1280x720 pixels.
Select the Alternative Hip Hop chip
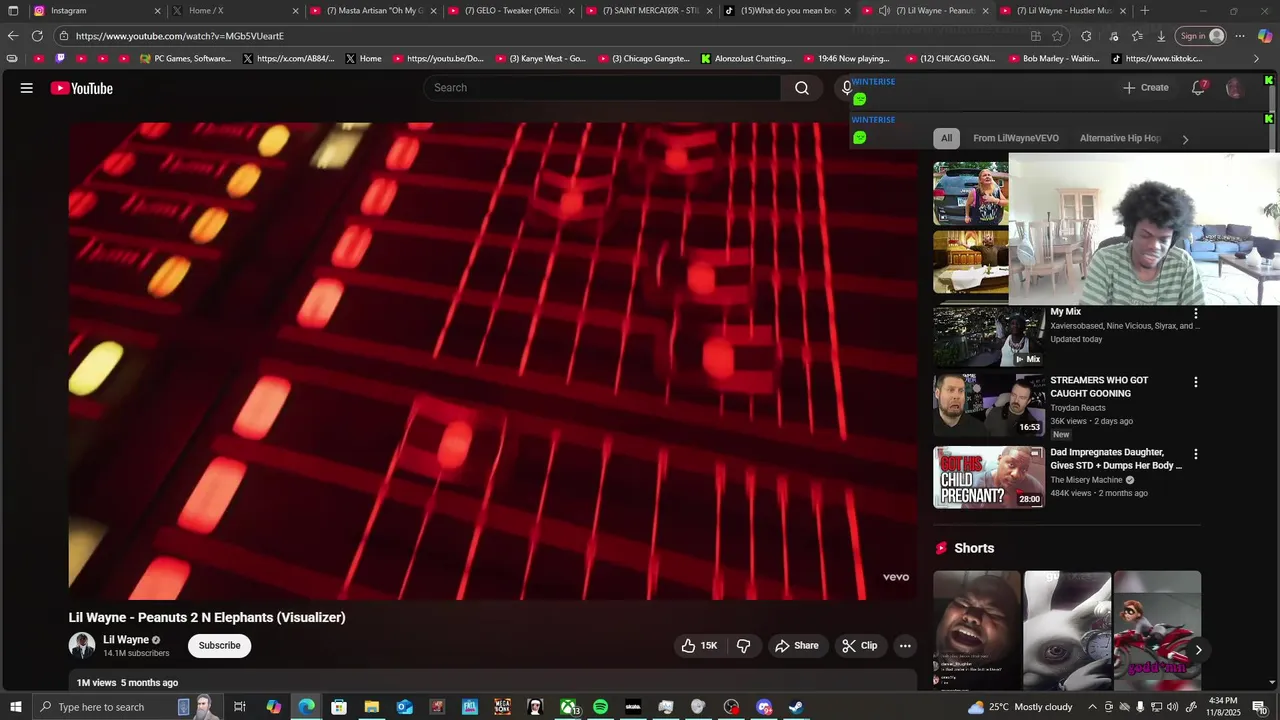click(1120, 138)
